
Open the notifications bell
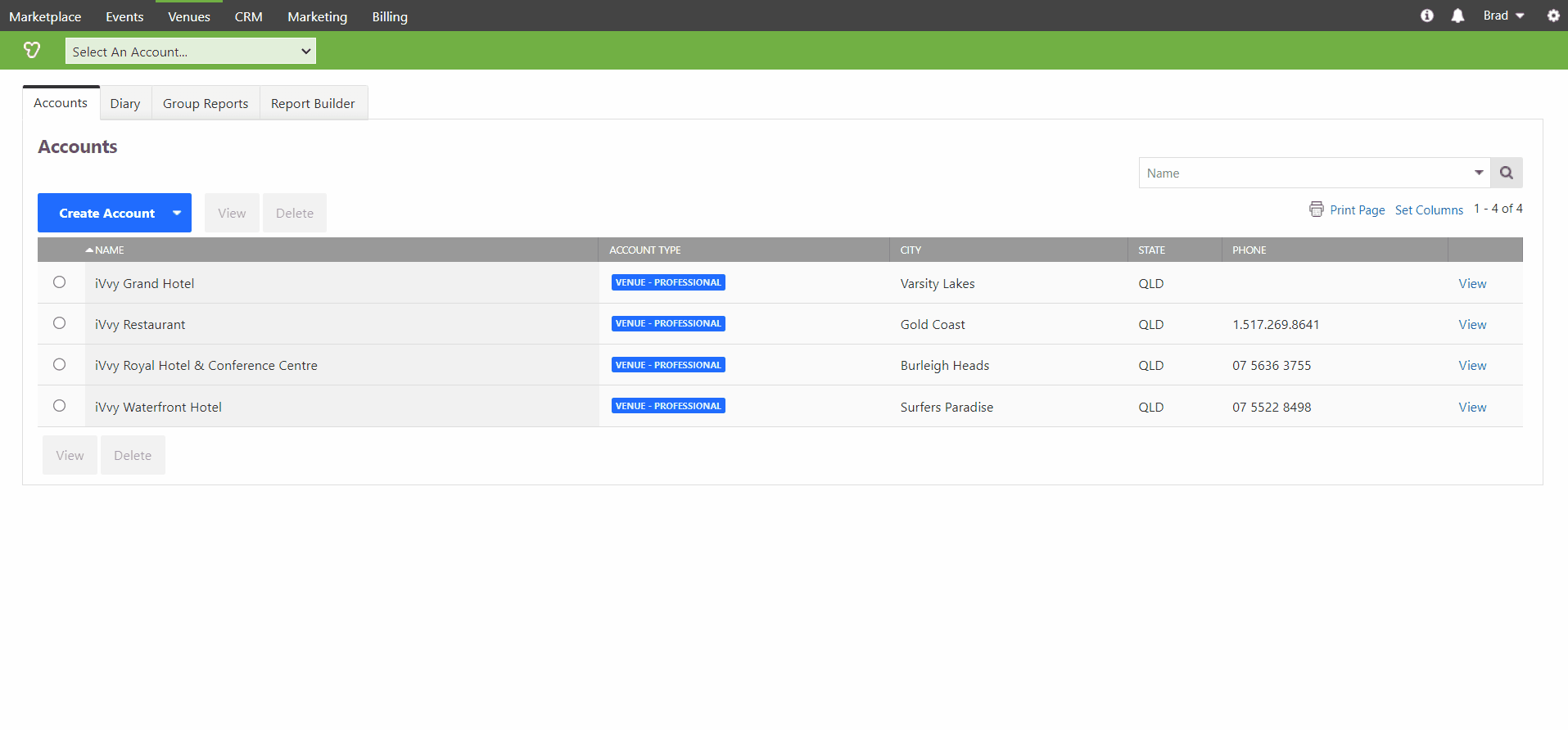pyautogui.click(x=1457, y=16)
